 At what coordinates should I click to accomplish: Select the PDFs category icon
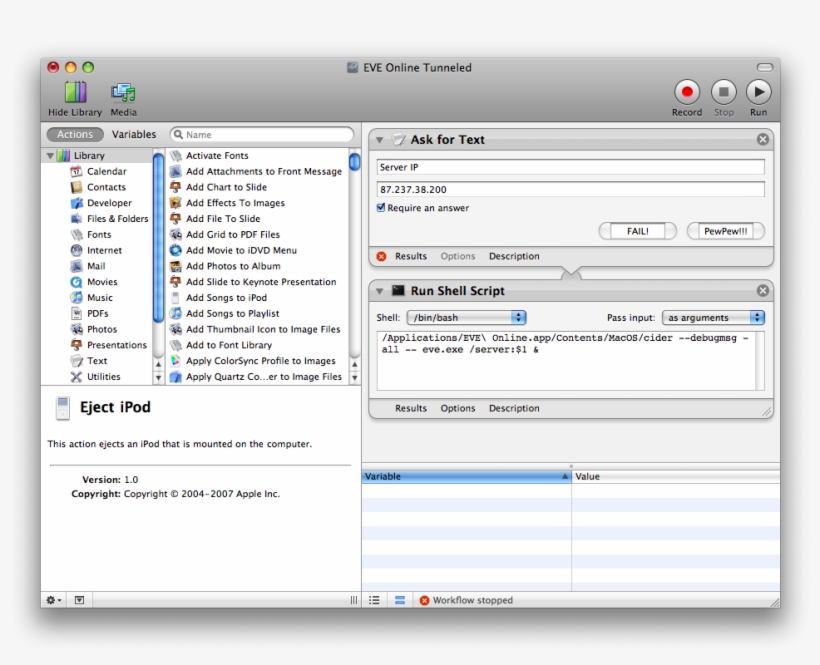pos(76,314)
